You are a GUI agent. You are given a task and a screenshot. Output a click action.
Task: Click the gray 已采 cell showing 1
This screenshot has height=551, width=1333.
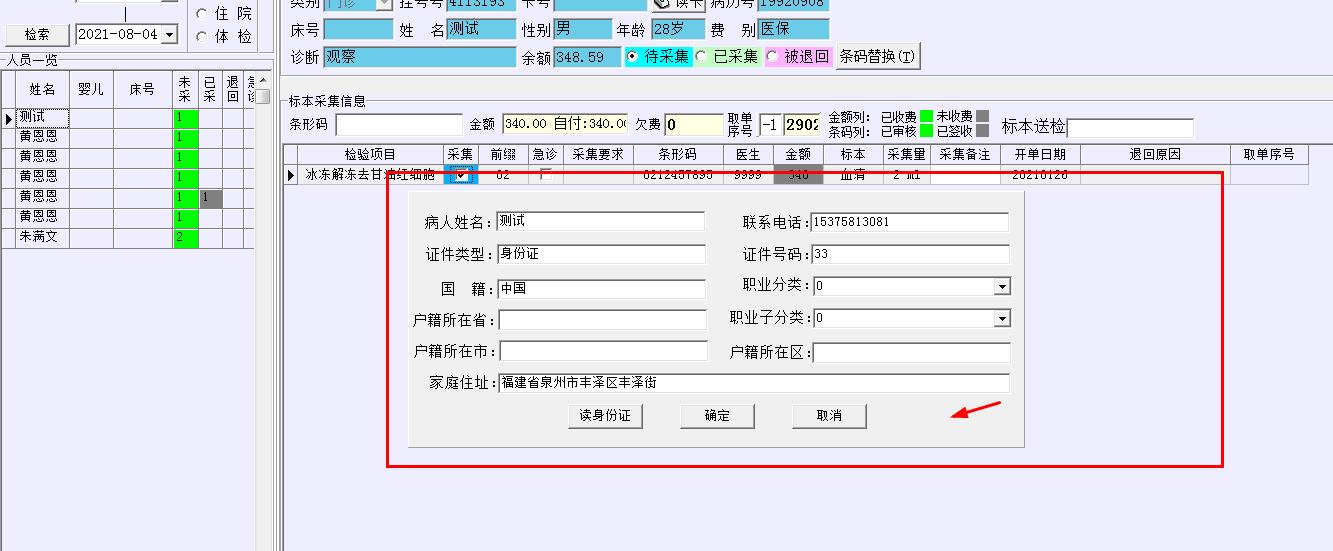(210, 198)
